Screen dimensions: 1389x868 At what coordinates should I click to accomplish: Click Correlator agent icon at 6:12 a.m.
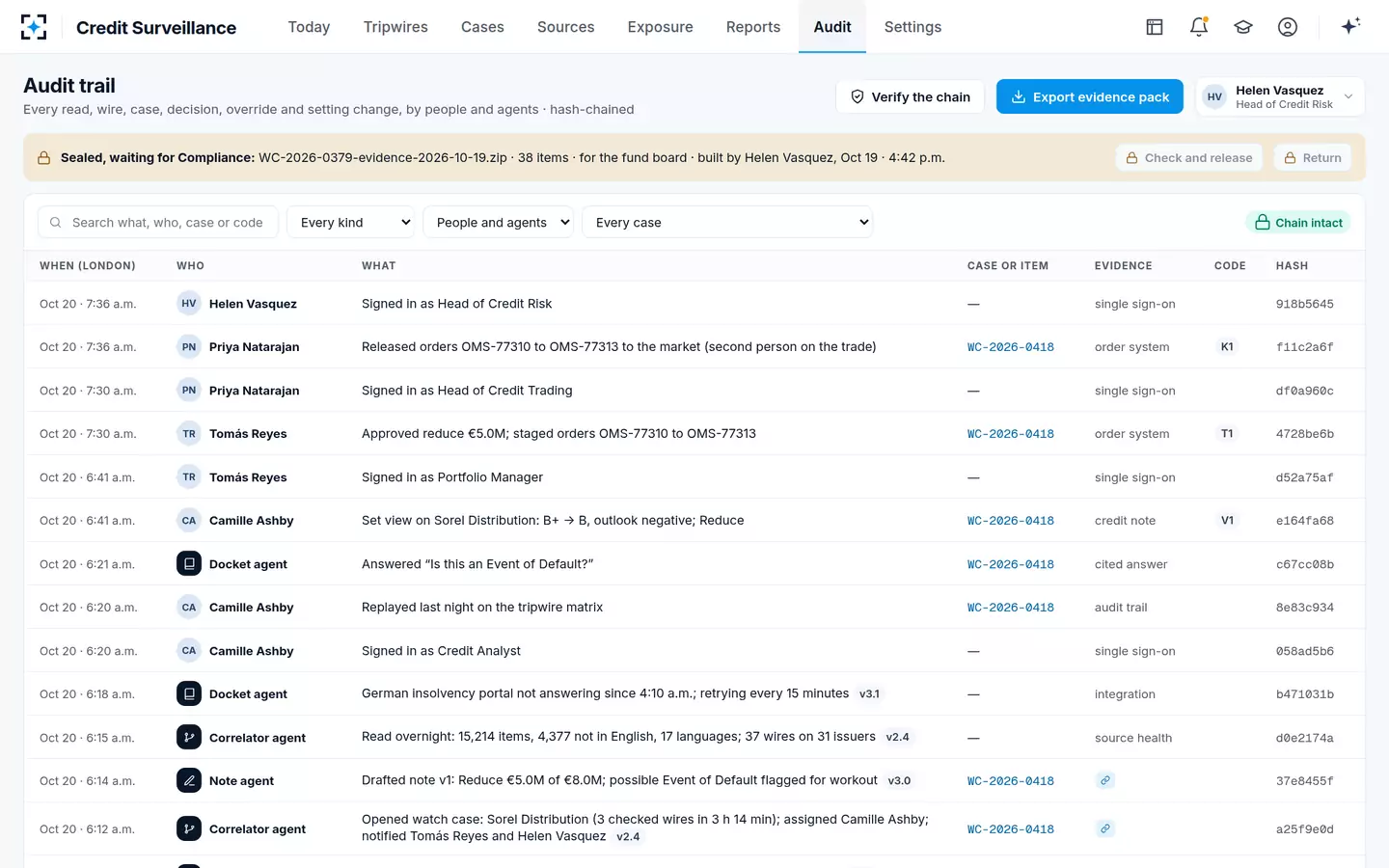pyautogui.click(x=189, y=828)
